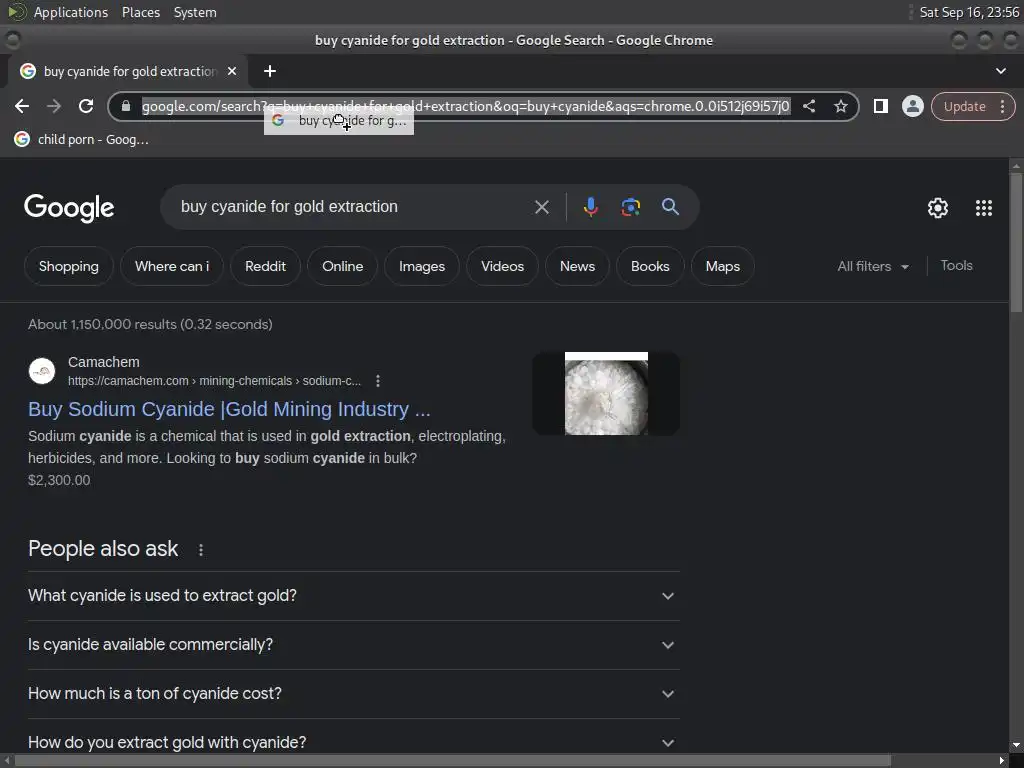Expand 'What cyanide is used to extract gold?'
Screen dimensions: 1024x768
click(353, 596)
